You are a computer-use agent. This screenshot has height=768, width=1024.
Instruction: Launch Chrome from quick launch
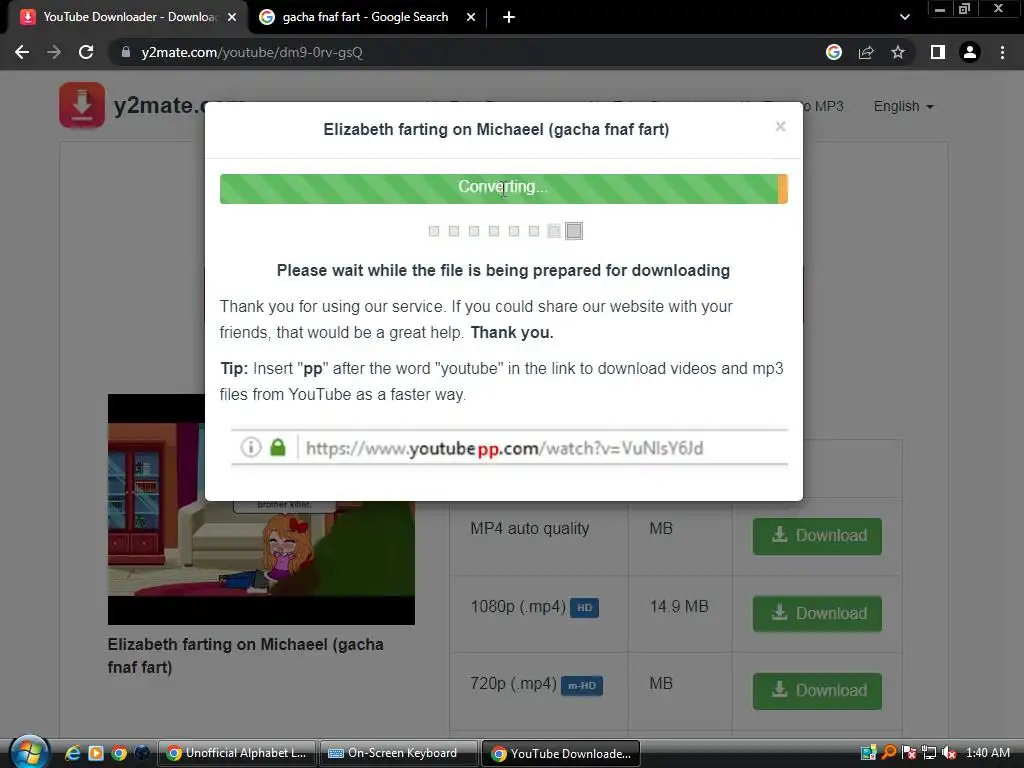(x=119, y=753)
